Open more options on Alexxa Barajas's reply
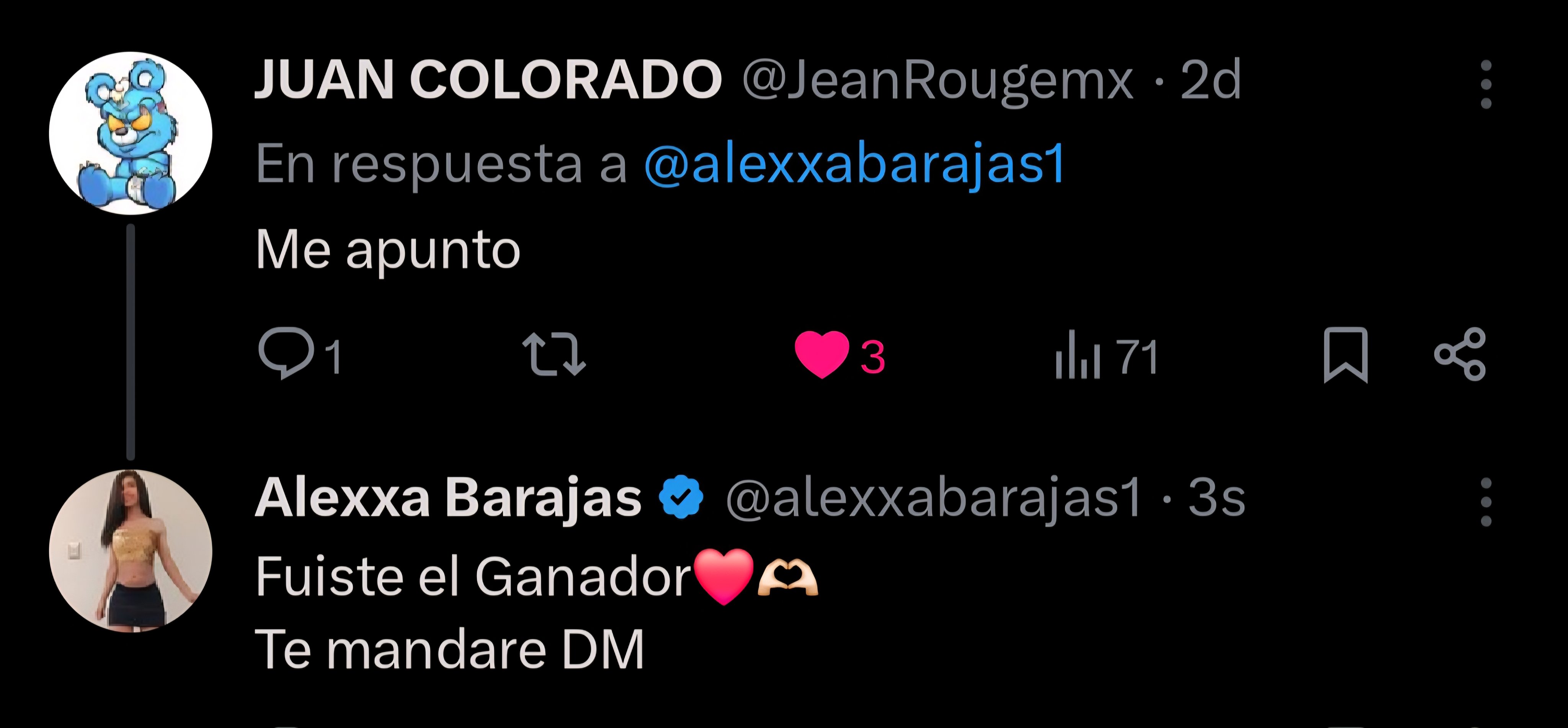 pyautogui.click(x=1486, y=502)
